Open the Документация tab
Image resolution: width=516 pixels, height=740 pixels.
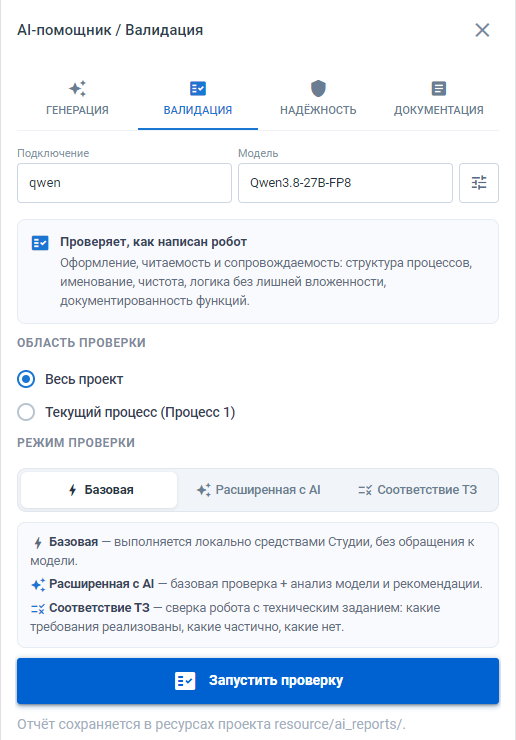coord(439,99)
